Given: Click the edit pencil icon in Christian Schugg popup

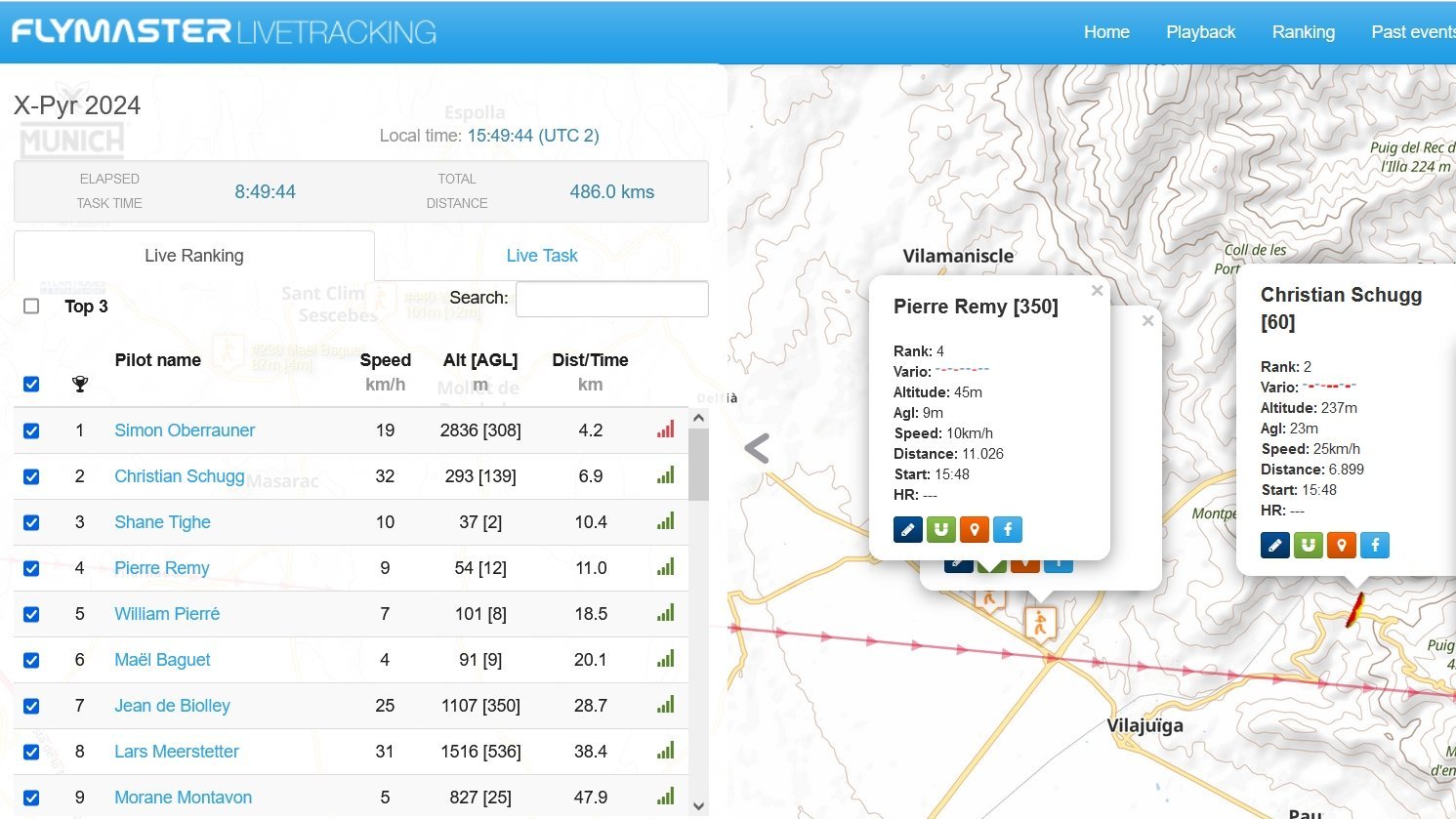Looking at the screenshot, I should (x=1274, y=545).
